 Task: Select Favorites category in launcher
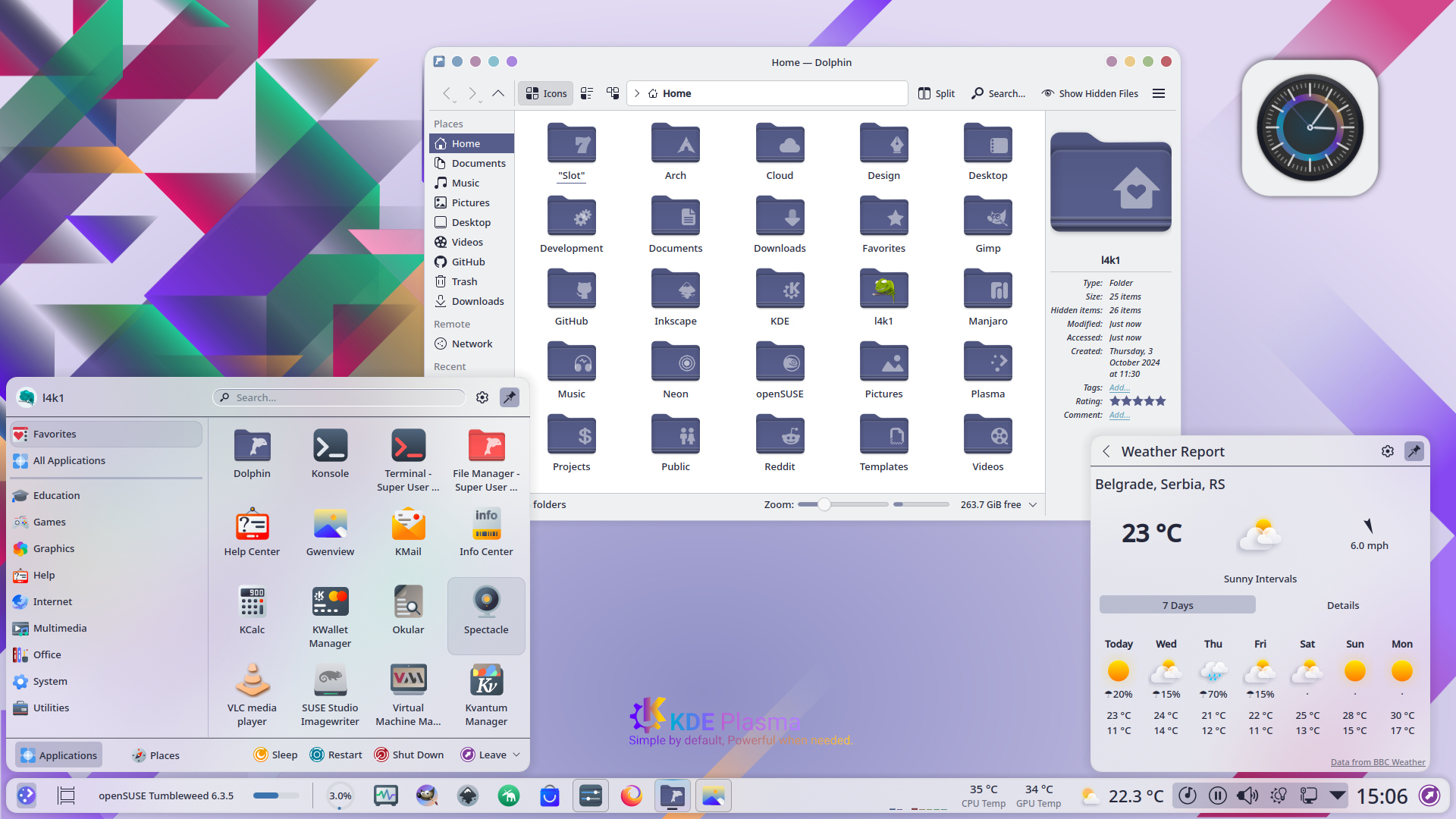pos(106,434)
